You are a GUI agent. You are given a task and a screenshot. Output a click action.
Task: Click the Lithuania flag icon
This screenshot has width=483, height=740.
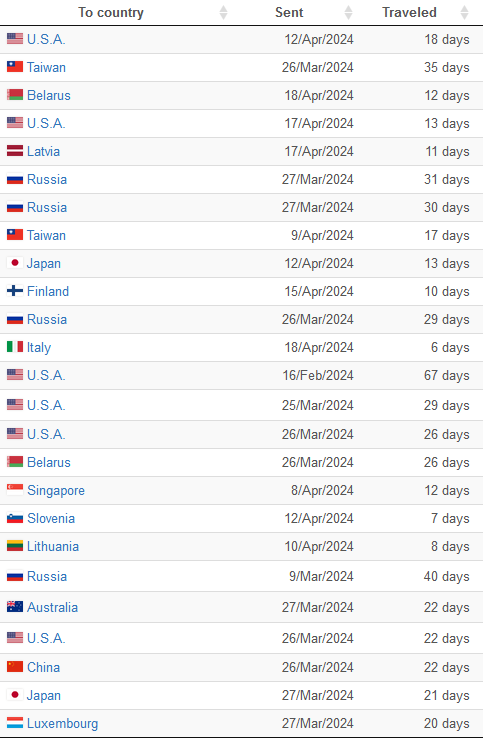15,546
